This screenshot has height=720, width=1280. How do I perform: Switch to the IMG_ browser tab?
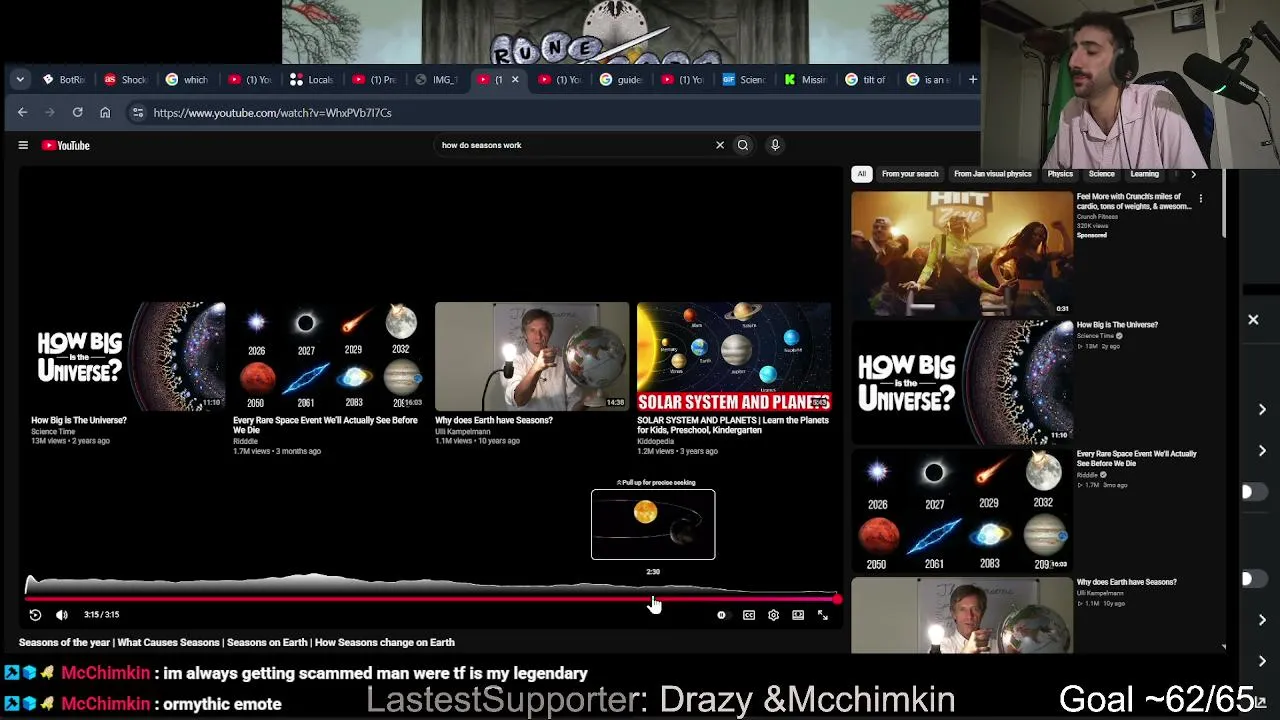pos(437,80)
